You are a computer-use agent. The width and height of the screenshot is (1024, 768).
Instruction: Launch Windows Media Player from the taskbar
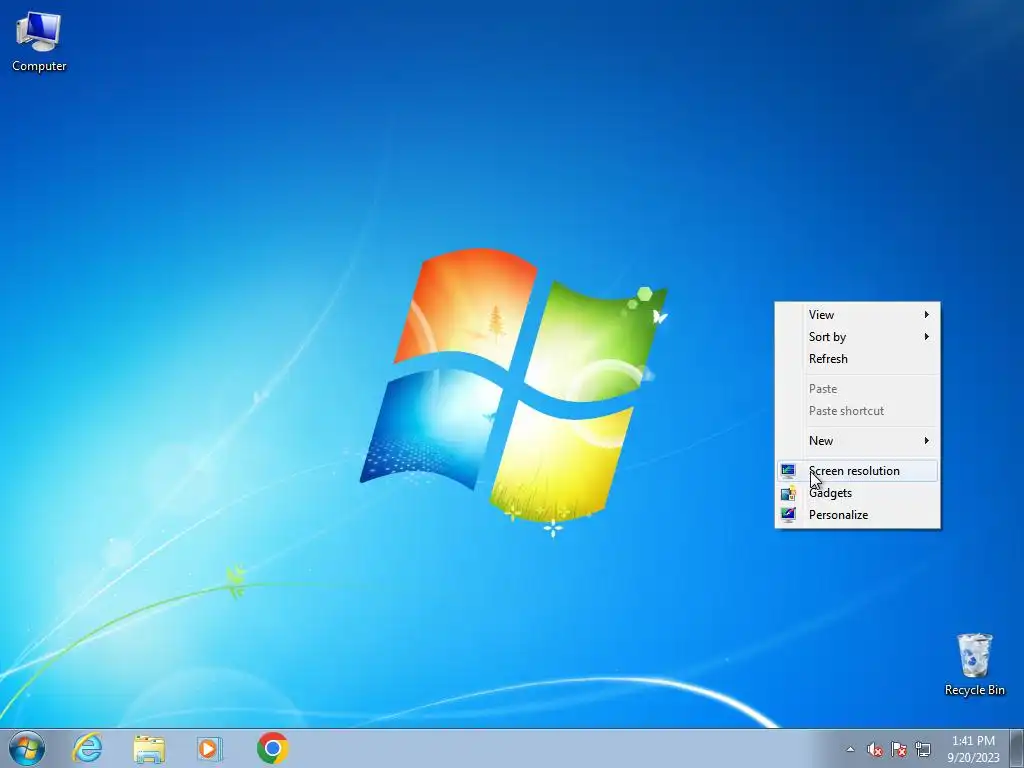pyautogui.click(x=210, y=748)
